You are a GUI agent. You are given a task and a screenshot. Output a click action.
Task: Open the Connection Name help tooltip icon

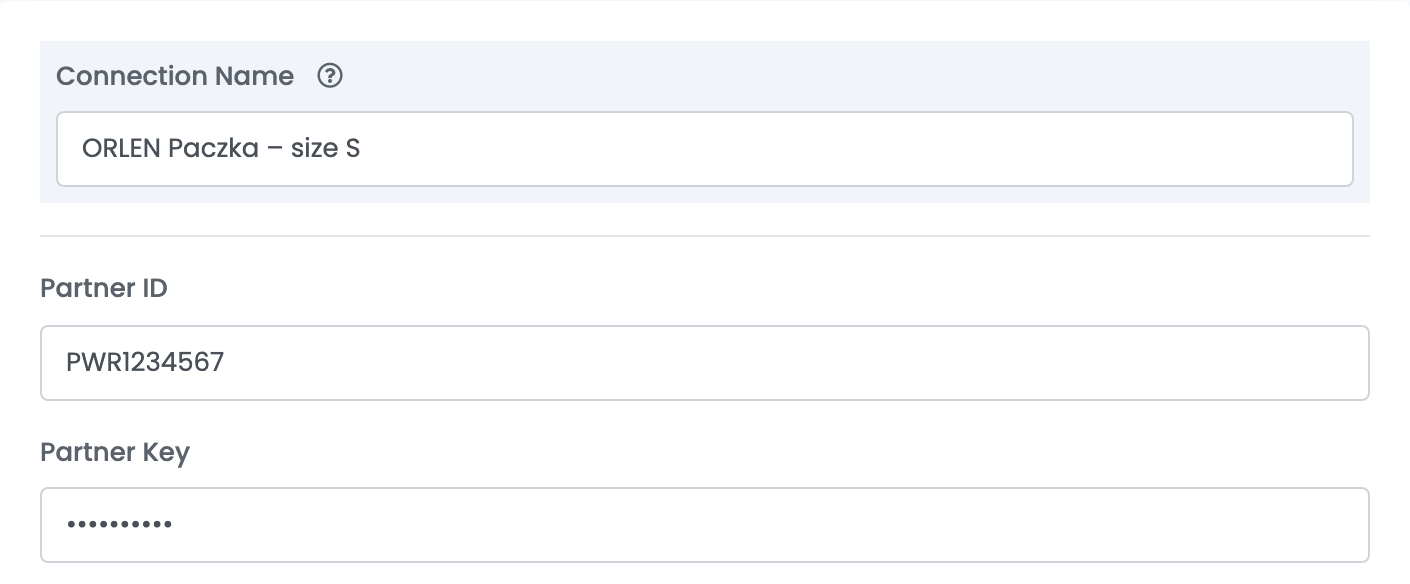pos(330,76)
